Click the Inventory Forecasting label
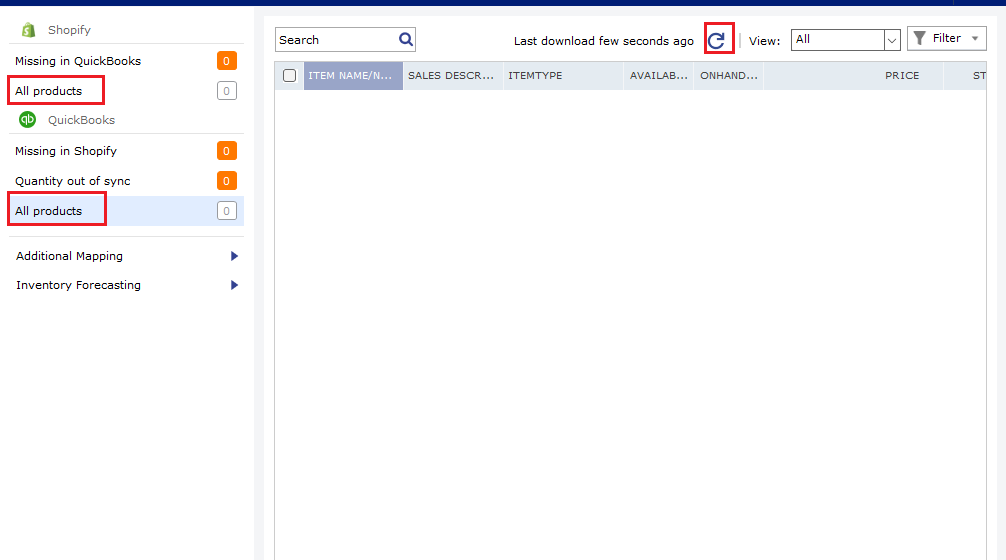This screenshot has height=560, width=1006. point(78,285)
